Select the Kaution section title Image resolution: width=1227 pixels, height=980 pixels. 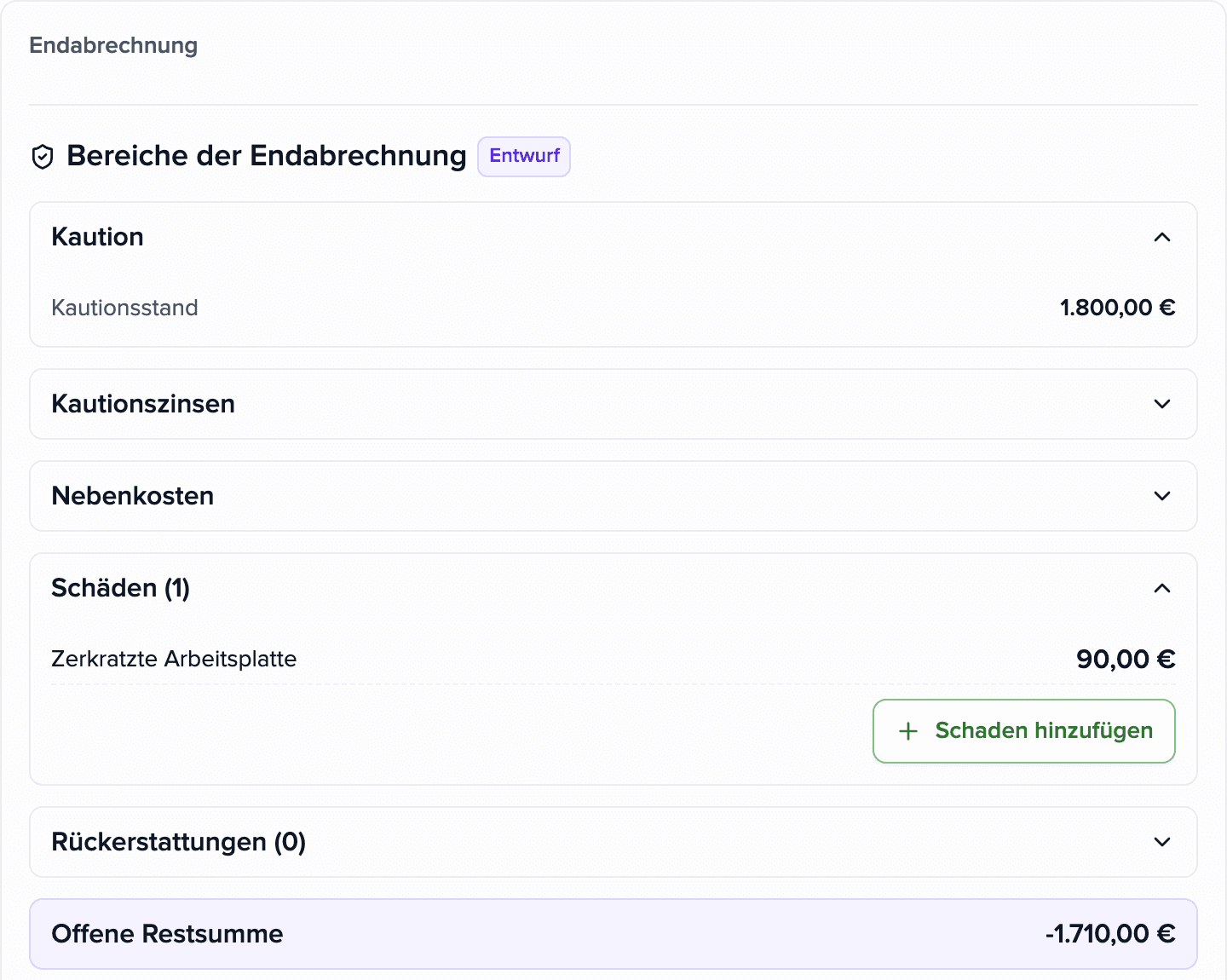coord(97,237)
